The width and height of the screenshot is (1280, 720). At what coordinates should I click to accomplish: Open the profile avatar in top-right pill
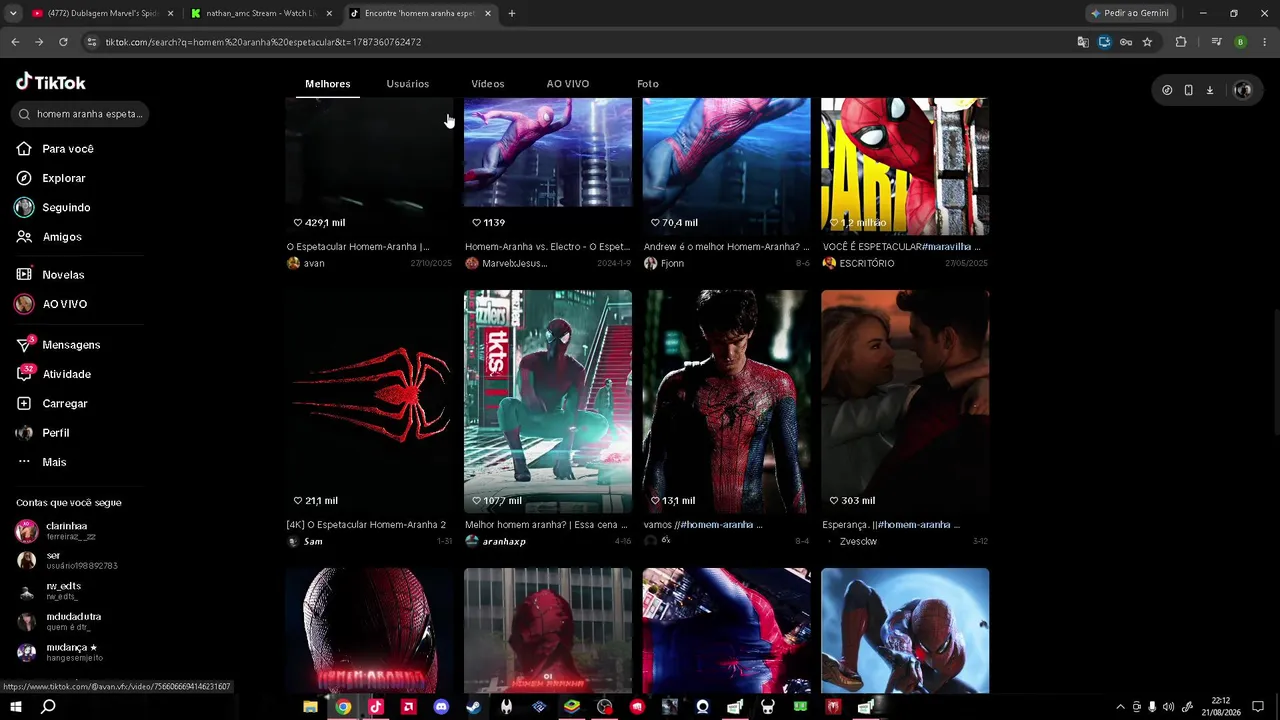1242,90
